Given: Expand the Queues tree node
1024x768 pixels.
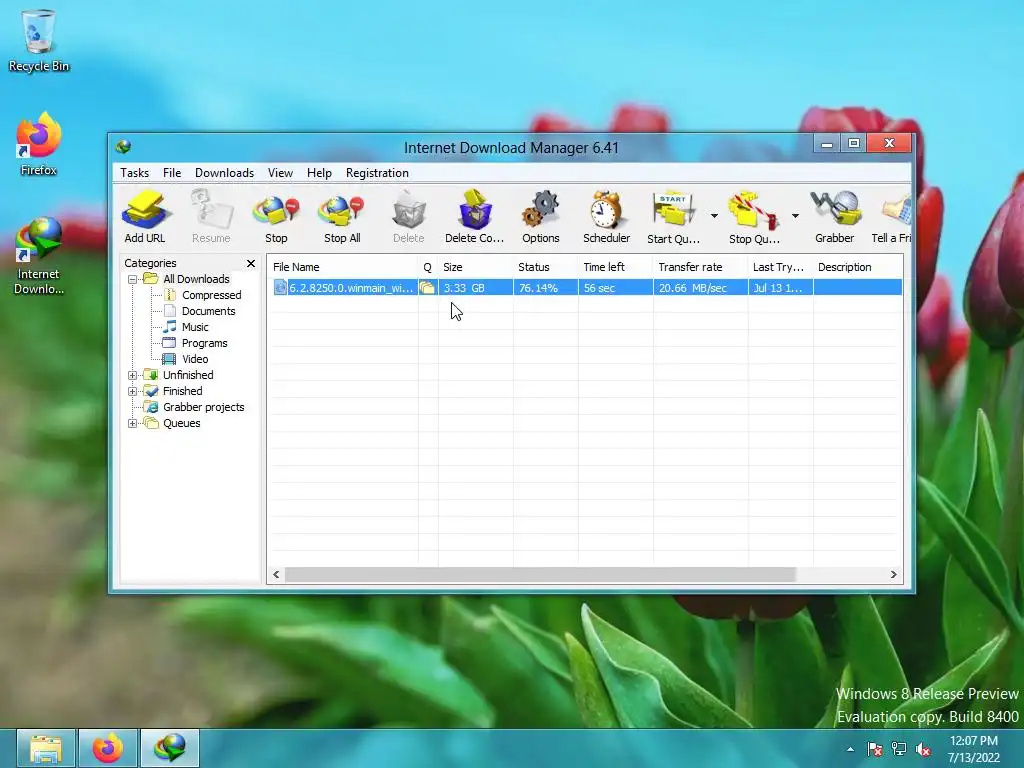Looking at the screenshot, I should [133, 423].
